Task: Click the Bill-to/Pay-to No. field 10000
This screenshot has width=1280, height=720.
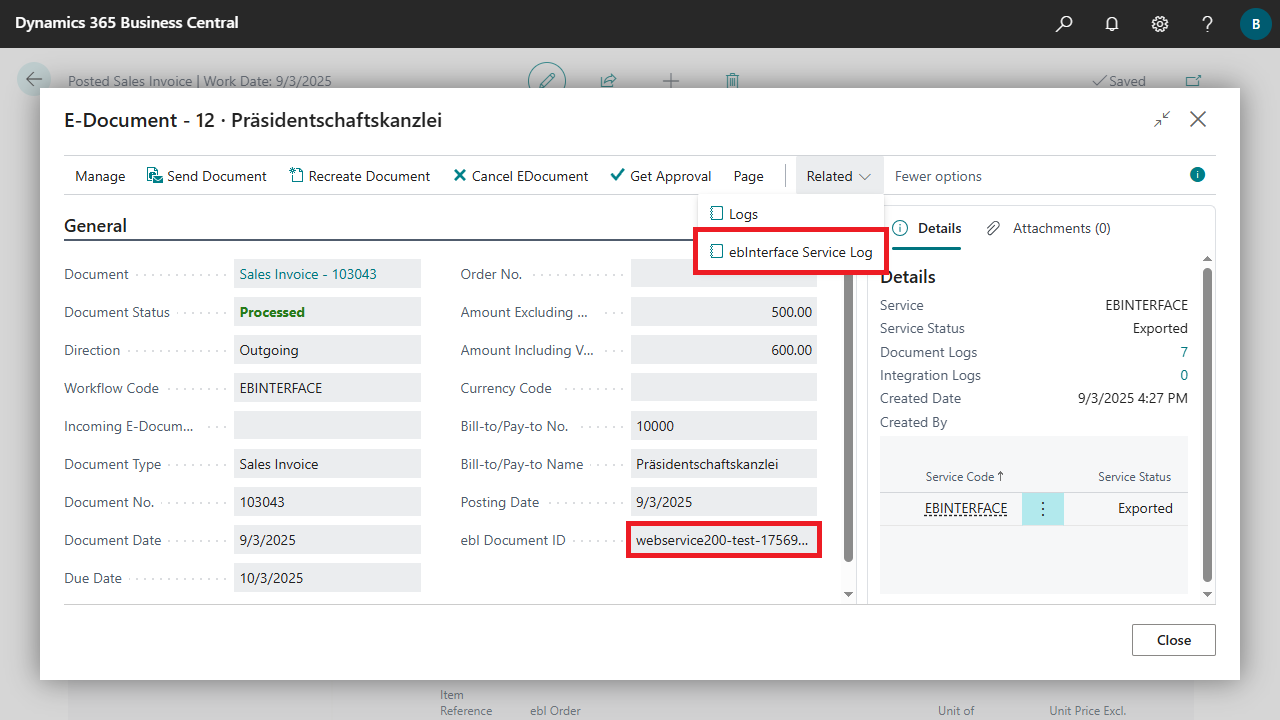Action: [724, 426]
